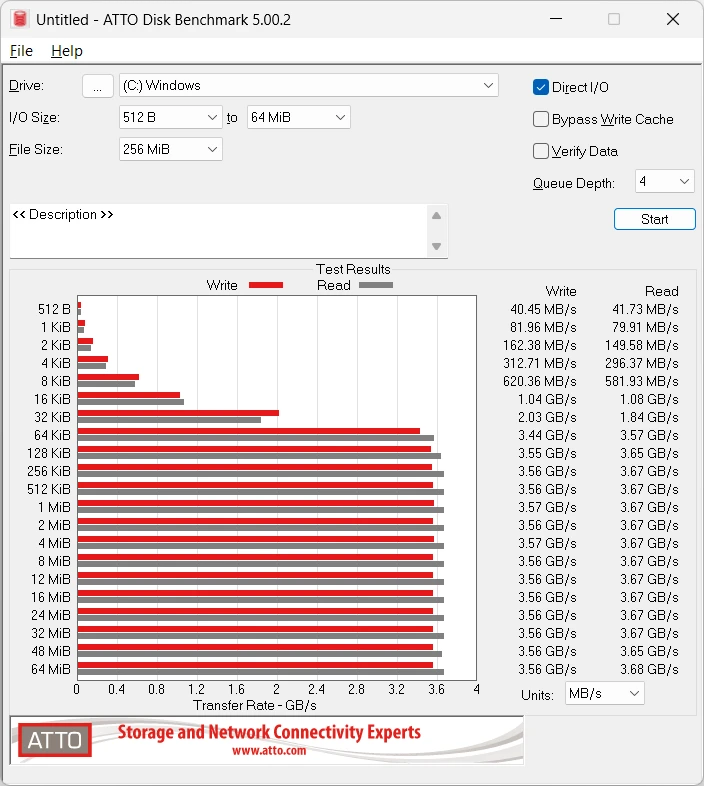This screenshot has height=786, width=704.
Task: Click the Test Results heading
Action: pos(353,269)
